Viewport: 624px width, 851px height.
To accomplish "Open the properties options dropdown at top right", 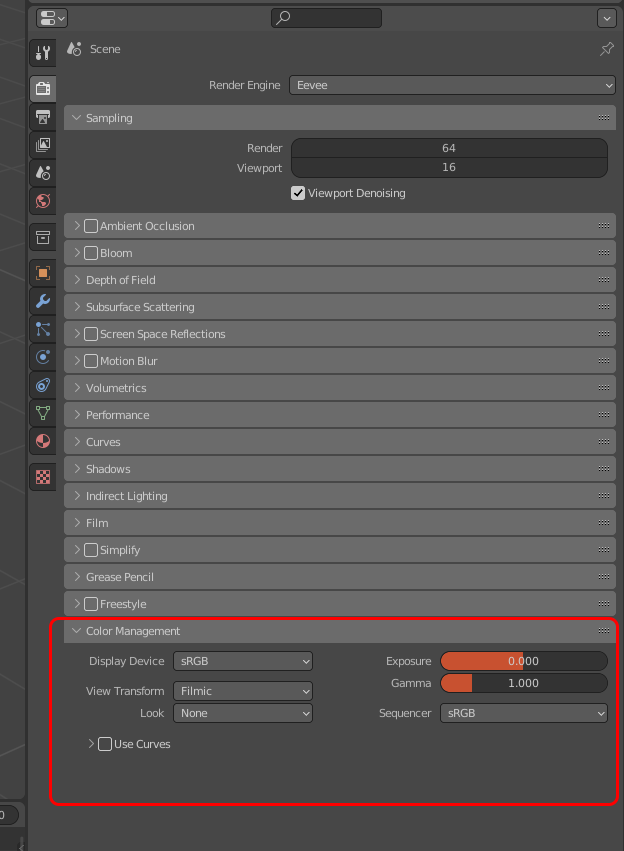I will (607, 18).
